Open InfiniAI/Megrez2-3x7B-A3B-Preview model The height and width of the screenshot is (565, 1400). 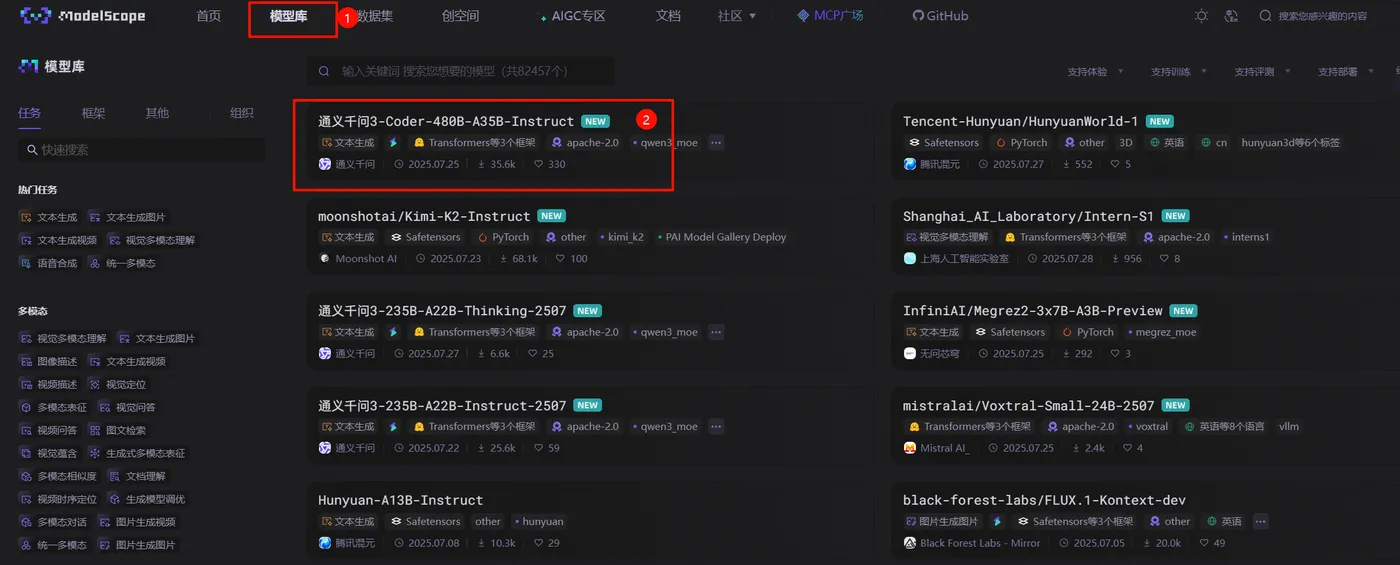[x=1033, y=311]
